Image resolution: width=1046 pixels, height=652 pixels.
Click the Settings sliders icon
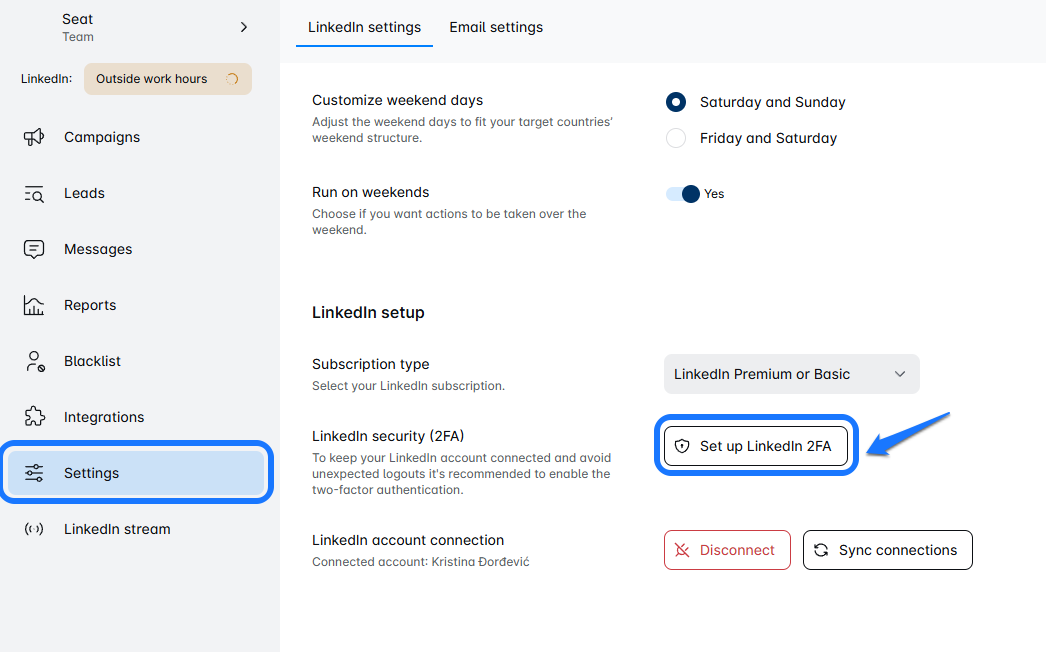[x=34, y=473]
